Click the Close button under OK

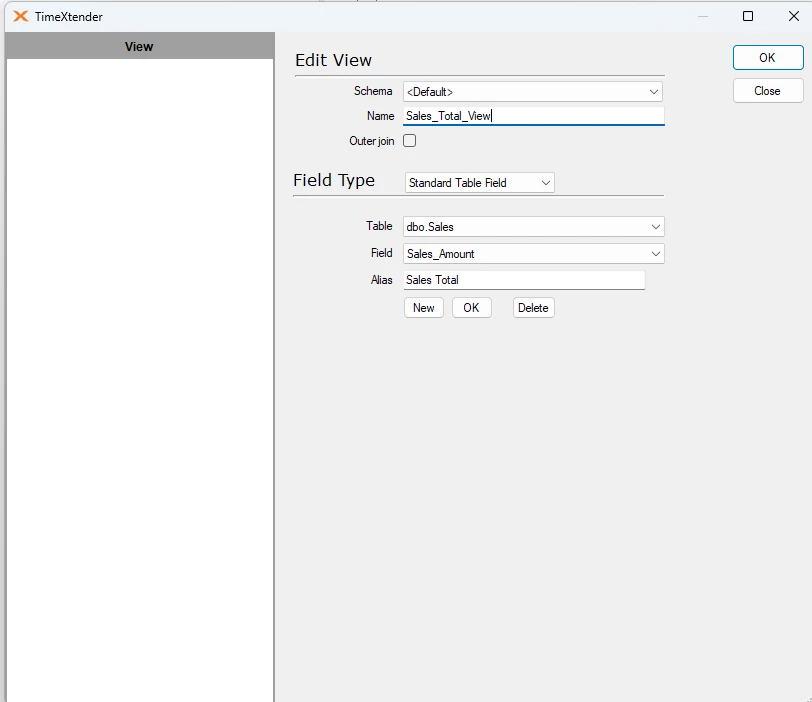768,91
